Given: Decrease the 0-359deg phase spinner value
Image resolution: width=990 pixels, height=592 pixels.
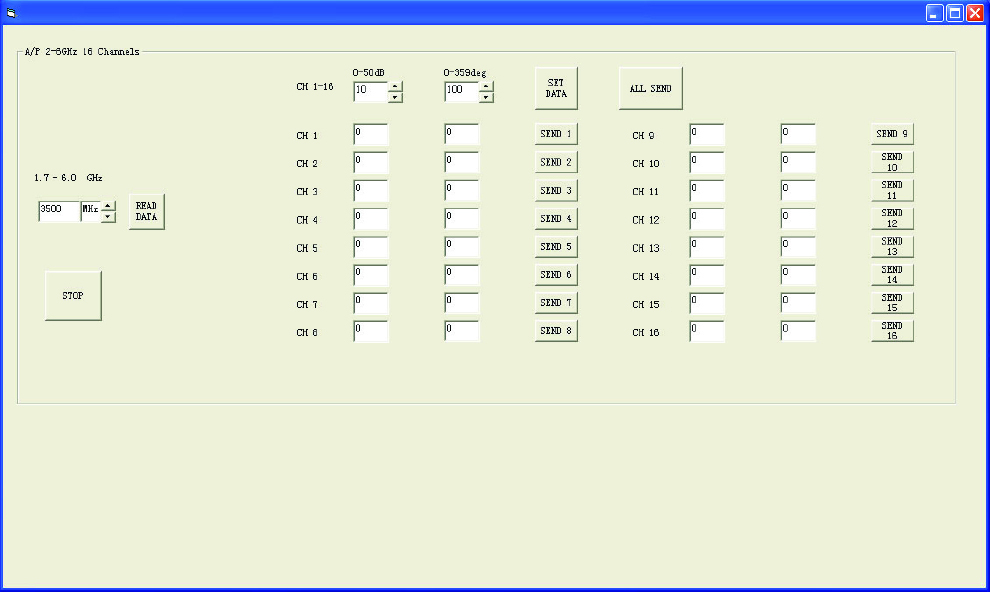Looking at the screenshot, I should [486, 97].
